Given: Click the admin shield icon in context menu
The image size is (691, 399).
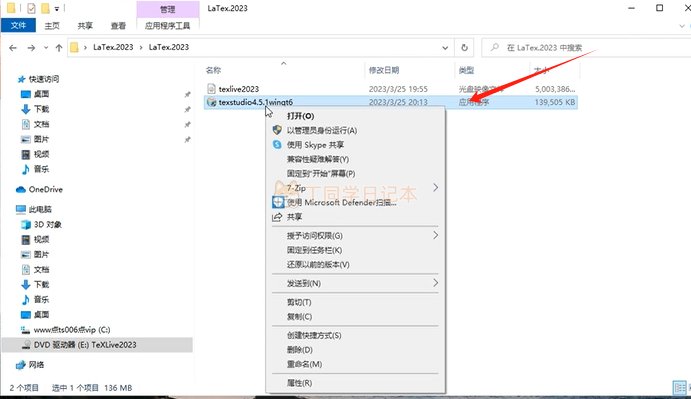Looking at the screenshot, I should [x=277, y=130].
